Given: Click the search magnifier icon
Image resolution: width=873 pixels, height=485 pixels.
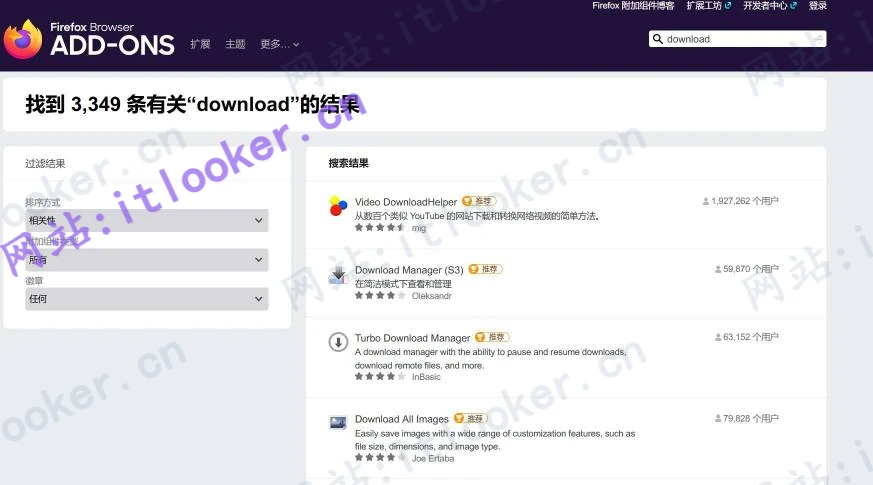Looking at the screenshot, I should 658,39.
